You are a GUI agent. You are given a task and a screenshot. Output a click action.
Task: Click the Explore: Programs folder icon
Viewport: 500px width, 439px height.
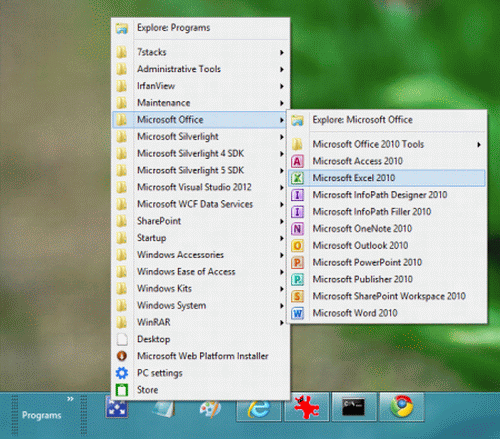coord(122,28)
